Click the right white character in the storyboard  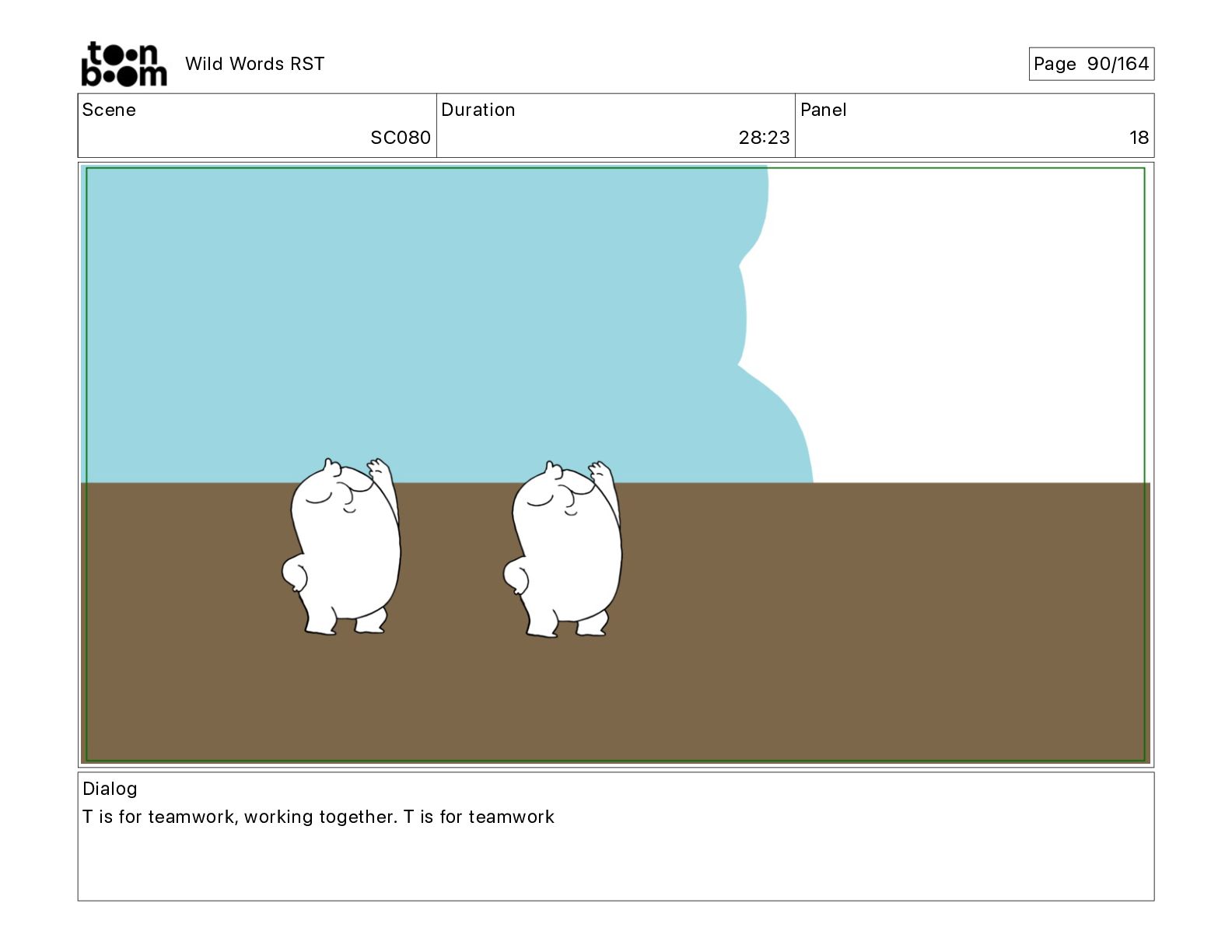(563, 550)
